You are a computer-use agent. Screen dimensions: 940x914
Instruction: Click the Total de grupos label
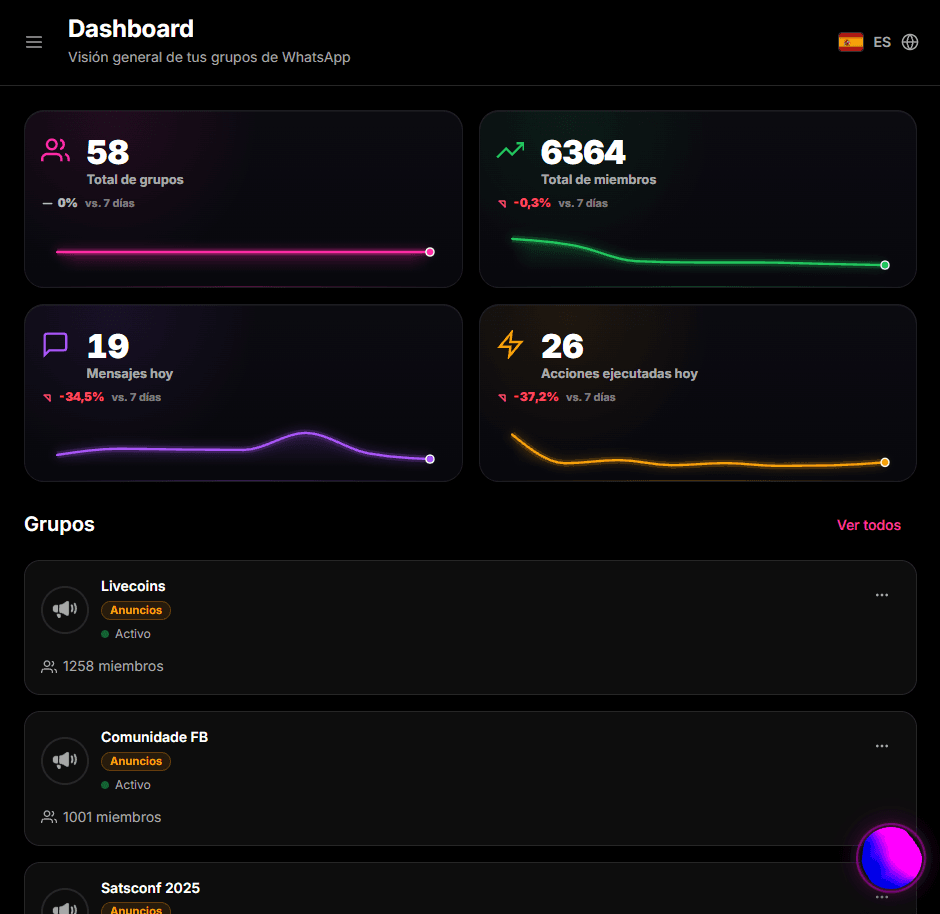point(135,180)
